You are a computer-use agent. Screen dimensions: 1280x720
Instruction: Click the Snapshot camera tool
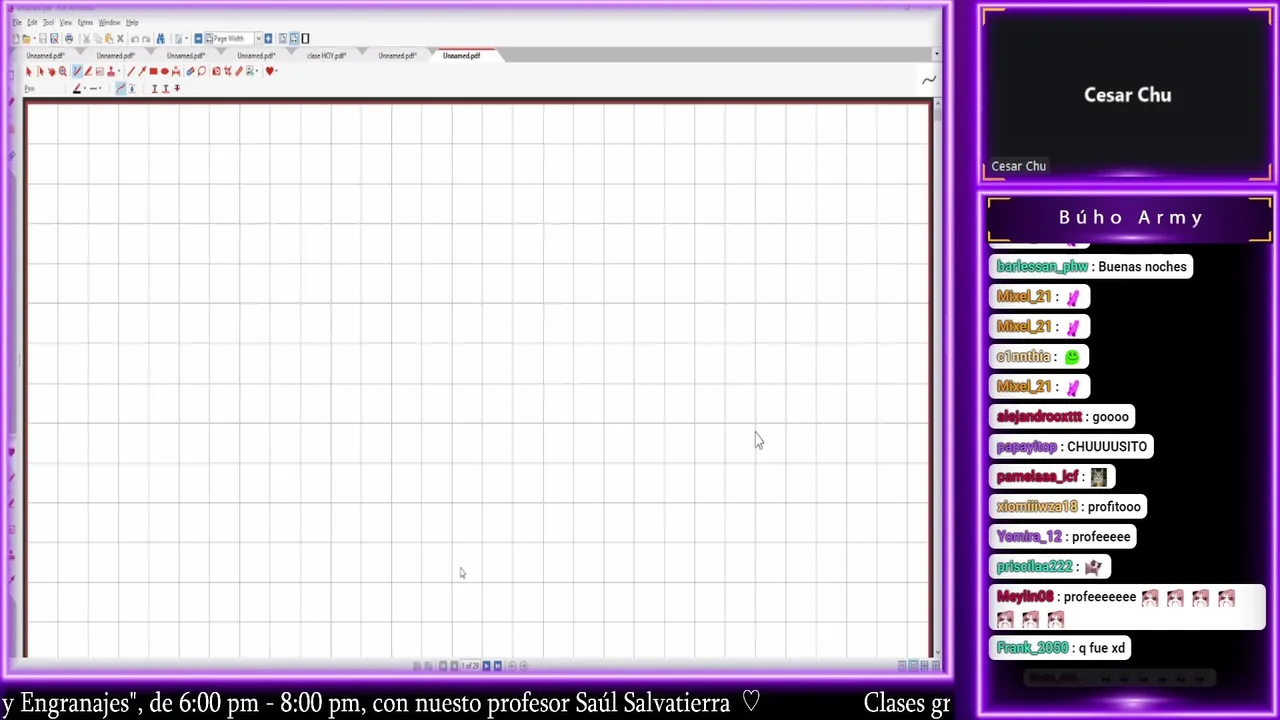(216, 71)
